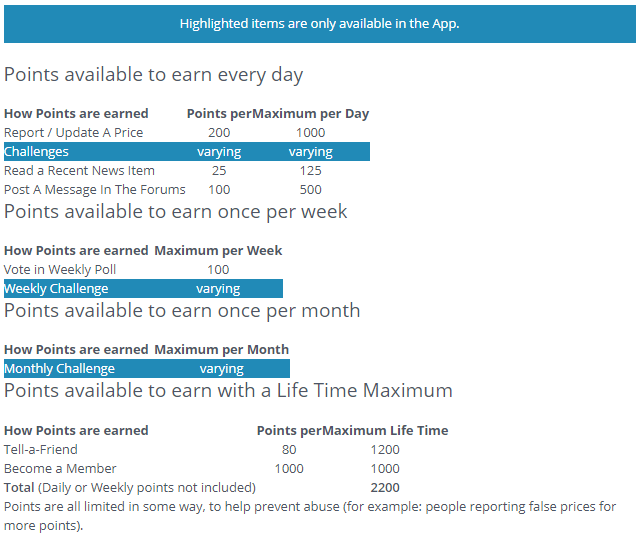Select the "Vote in Weekly Poll" row

61,270
